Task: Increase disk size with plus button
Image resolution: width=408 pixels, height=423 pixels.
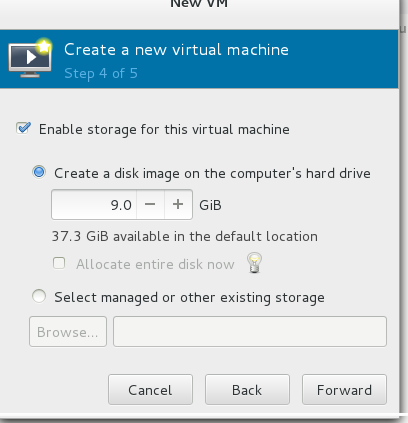Action: [x=178, y=204]
